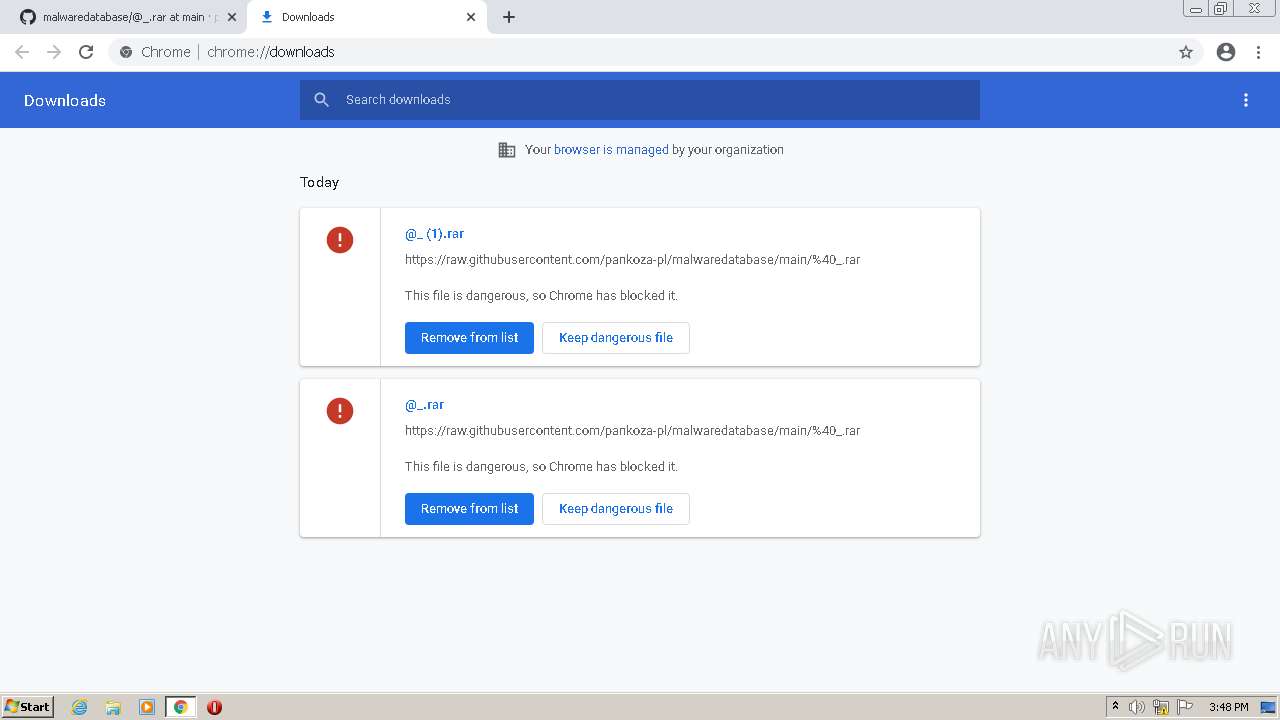
Task: Click the red warning icon for @_ (1).rar
Action: (x=340, y=240)
